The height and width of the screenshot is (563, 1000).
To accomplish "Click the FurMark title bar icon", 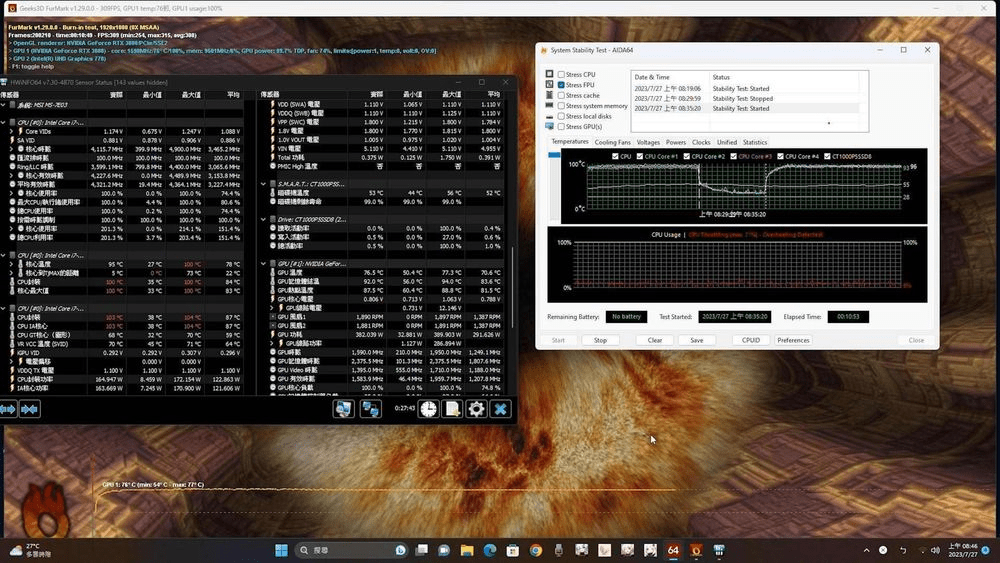I will 11,8.
